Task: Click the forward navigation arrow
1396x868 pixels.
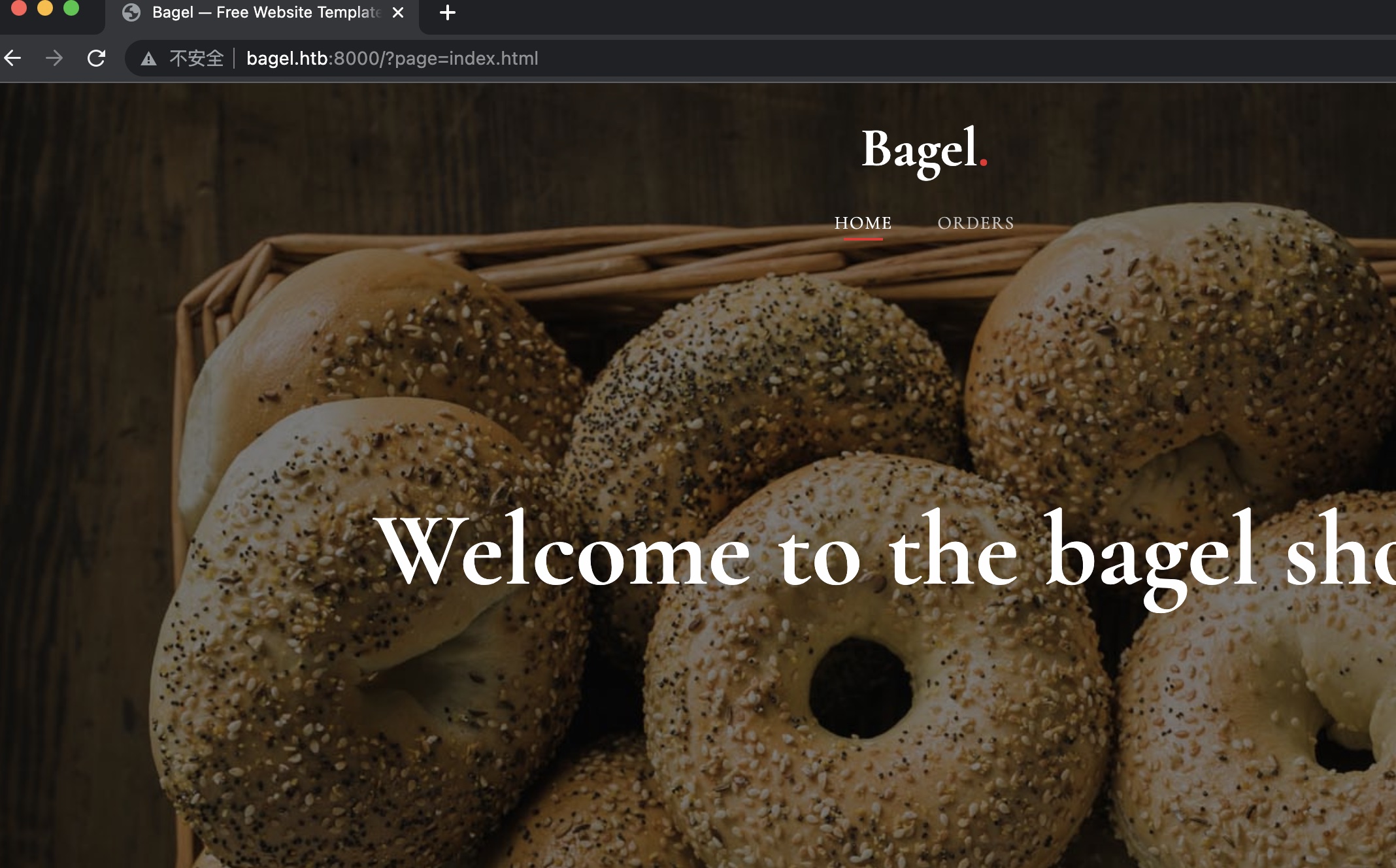Action: [x=54, y=58]
